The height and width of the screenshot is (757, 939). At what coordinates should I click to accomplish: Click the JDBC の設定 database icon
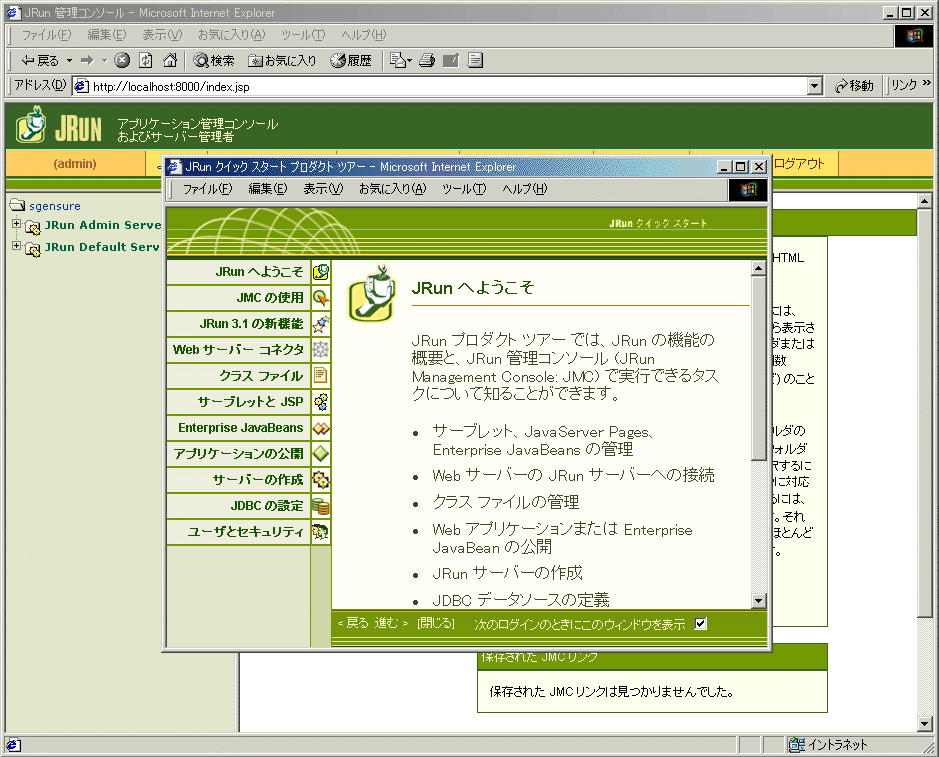320,506
